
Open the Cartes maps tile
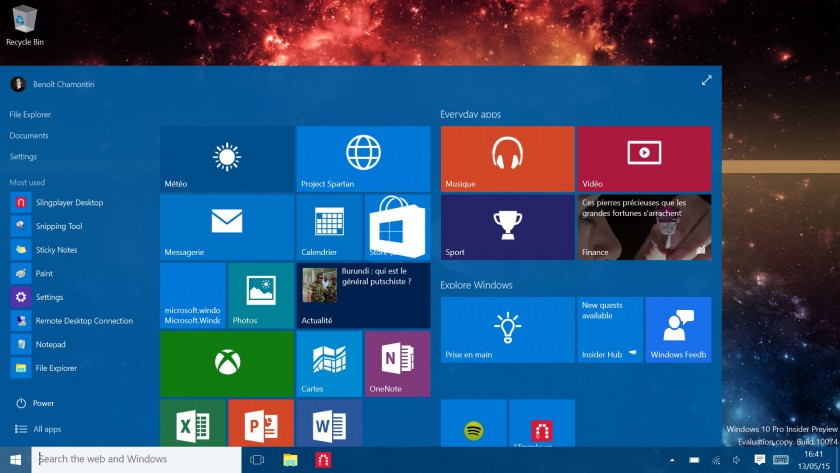click(329, 364)
